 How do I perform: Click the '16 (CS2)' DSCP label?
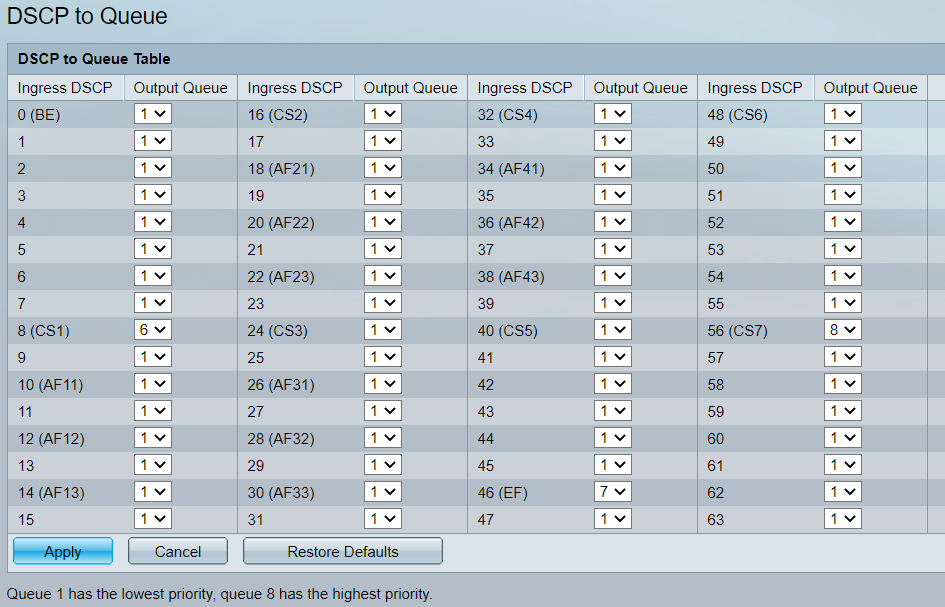click(278, 115)
